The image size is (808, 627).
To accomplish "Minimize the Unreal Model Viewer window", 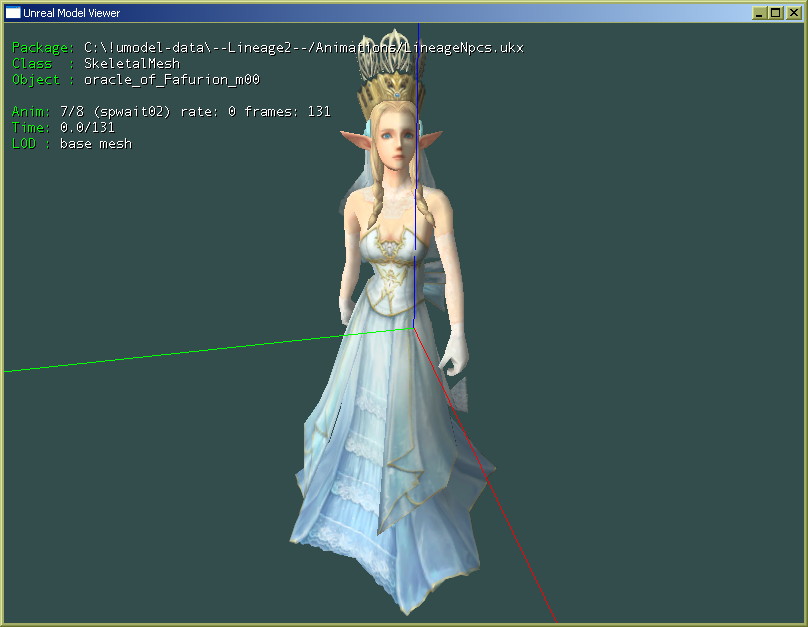I will (759, 13).
